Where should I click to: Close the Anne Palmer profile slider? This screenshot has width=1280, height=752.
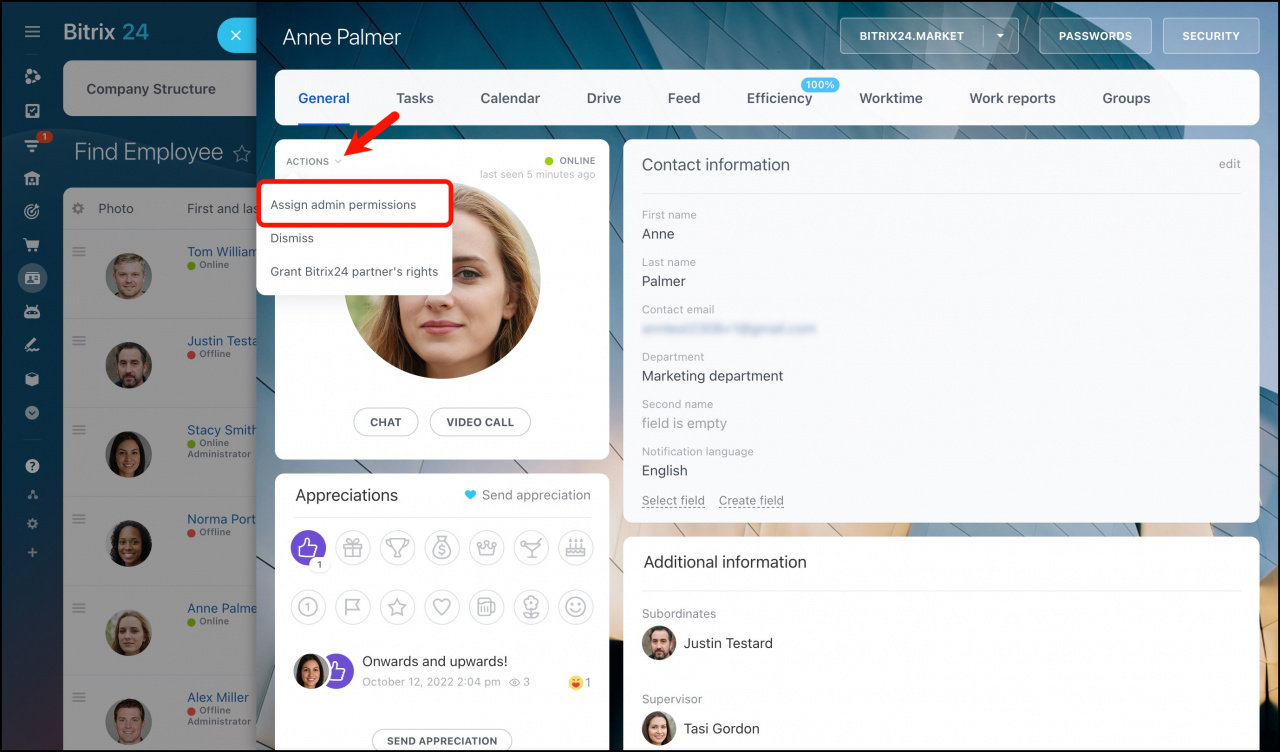tap(236, 36)
